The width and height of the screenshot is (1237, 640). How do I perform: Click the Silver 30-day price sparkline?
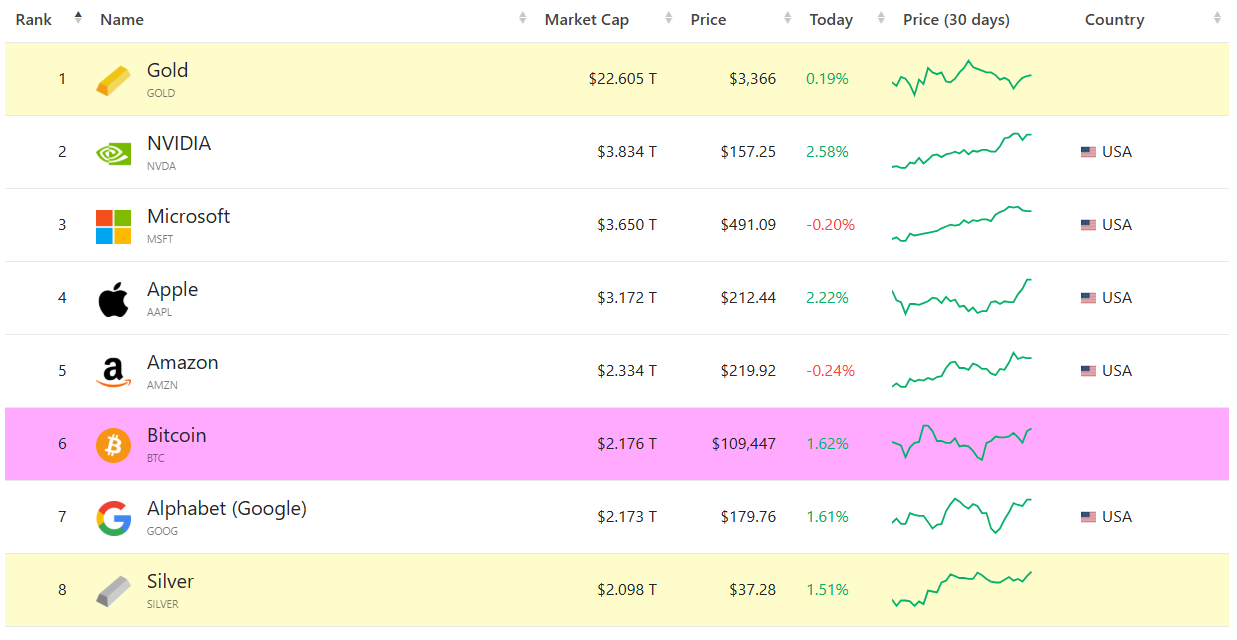tap(961, 589)
